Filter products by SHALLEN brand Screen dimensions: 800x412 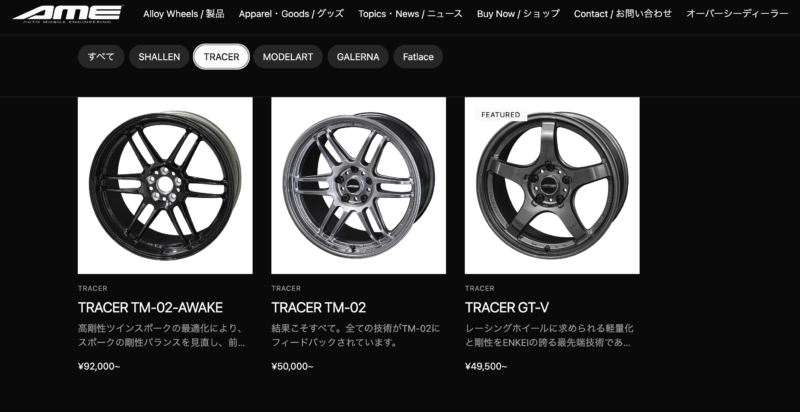pos(159,57)
